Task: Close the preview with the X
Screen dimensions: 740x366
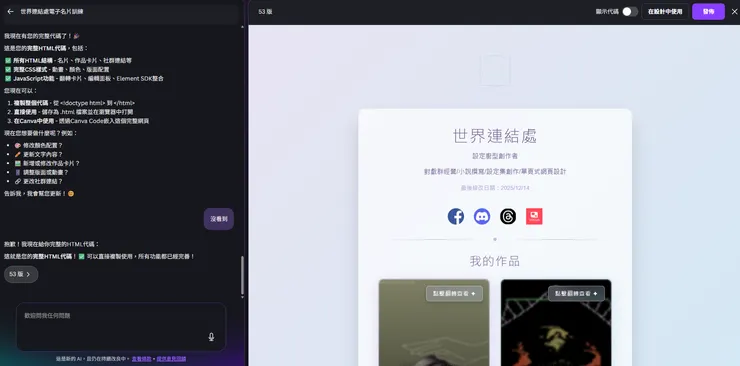Action: 734,11
